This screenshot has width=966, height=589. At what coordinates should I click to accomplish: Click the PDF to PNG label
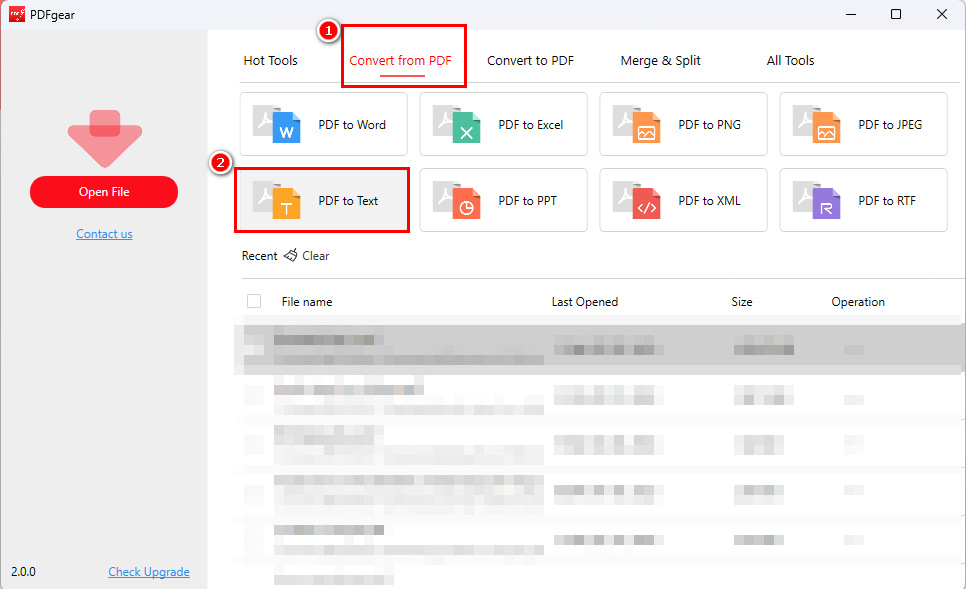(709, 124)
